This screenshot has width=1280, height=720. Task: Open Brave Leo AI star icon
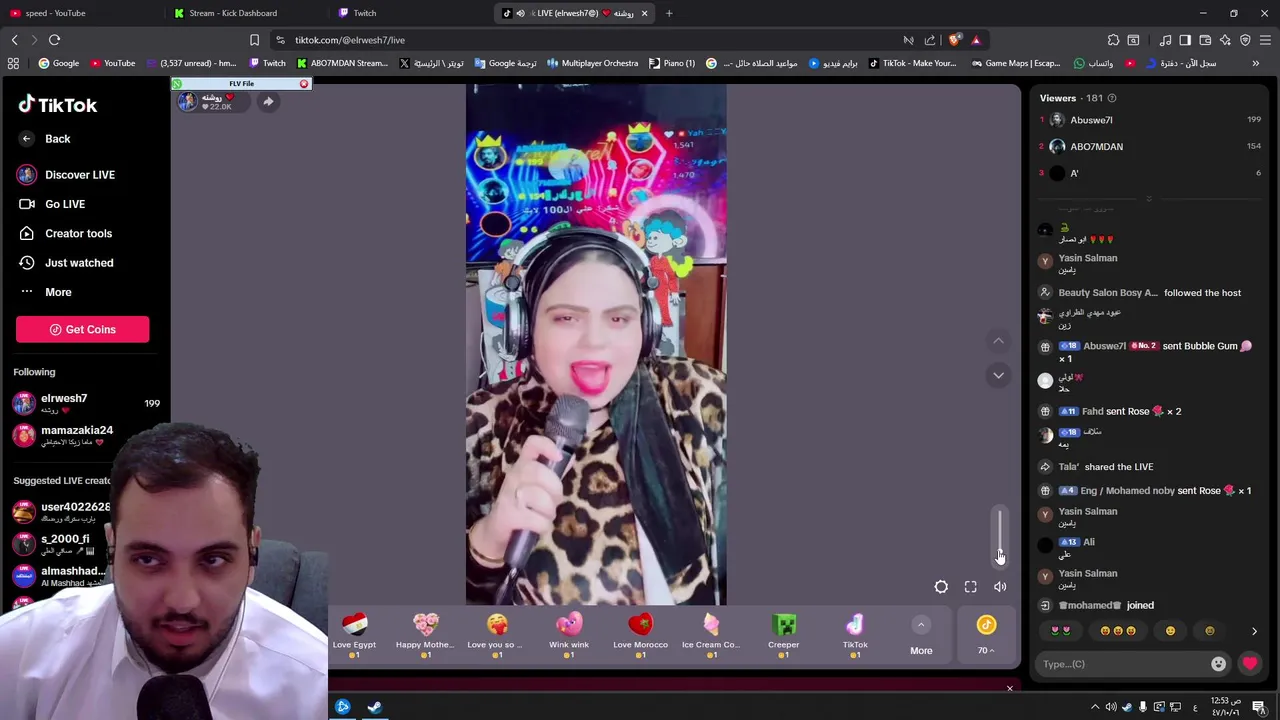[1225, 40]
